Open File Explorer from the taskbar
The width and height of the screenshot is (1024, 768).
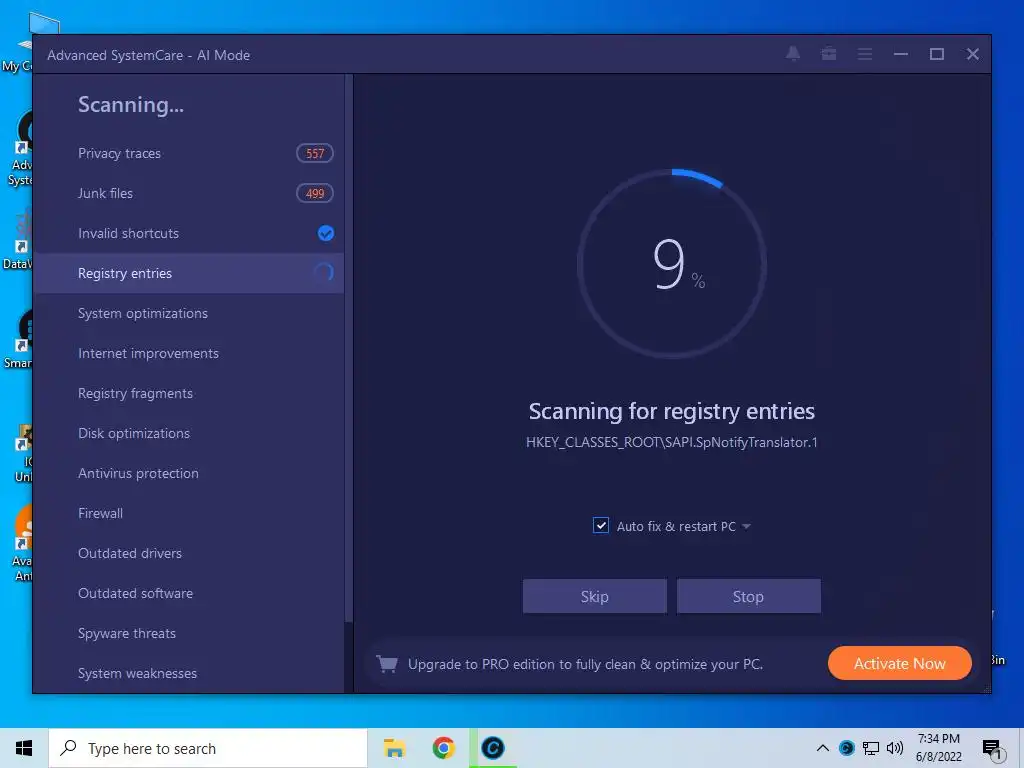[x=394, y=748]
